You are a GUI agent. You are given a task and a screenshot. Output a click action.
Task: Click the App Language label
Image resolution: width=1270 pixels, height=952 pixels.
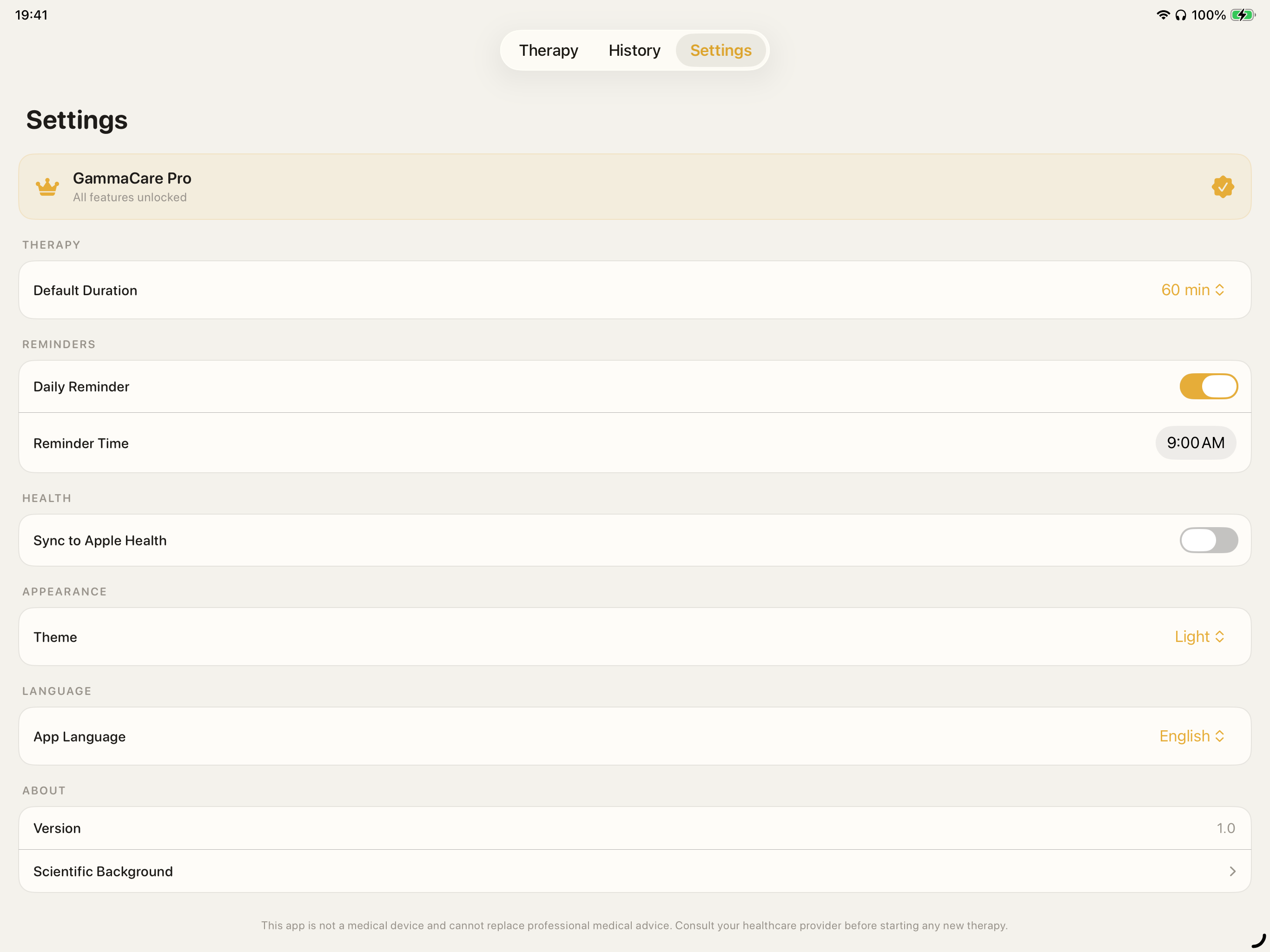79,737
